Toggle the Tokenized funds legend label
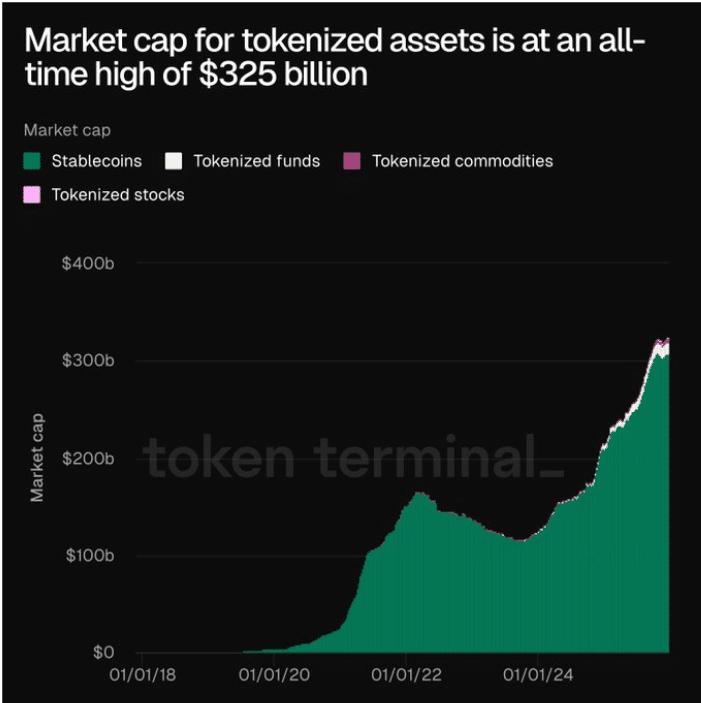 click(256, 161)
